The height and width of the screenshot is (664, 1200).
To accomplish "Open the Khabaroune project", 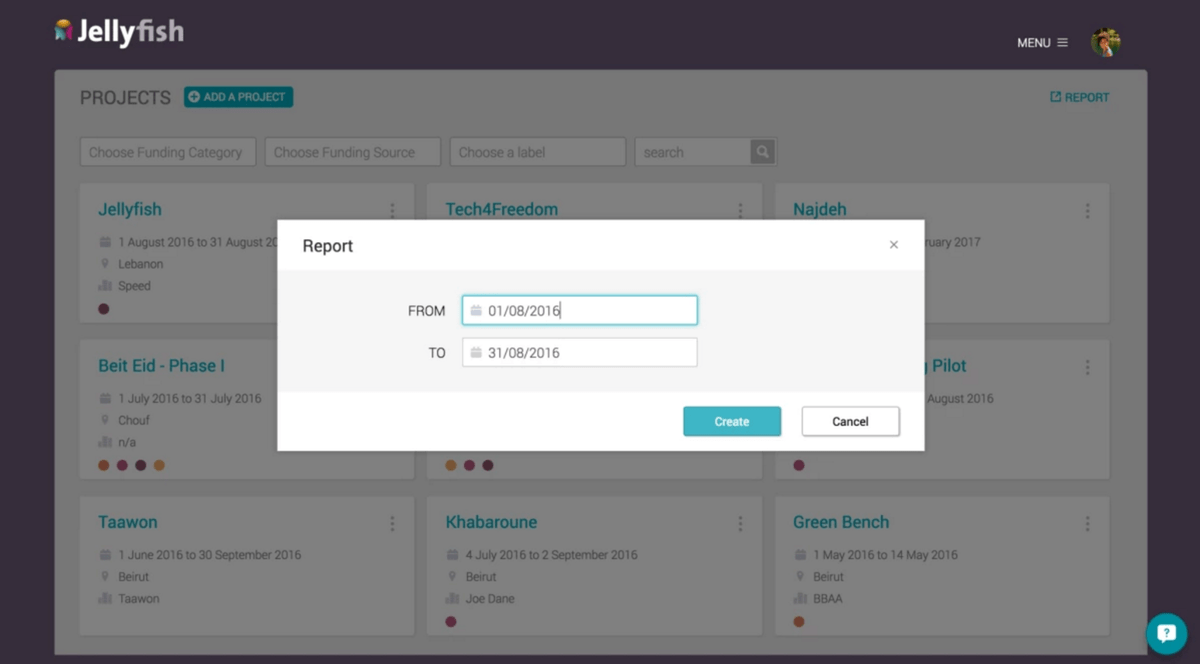I will (x=491, y=522).
